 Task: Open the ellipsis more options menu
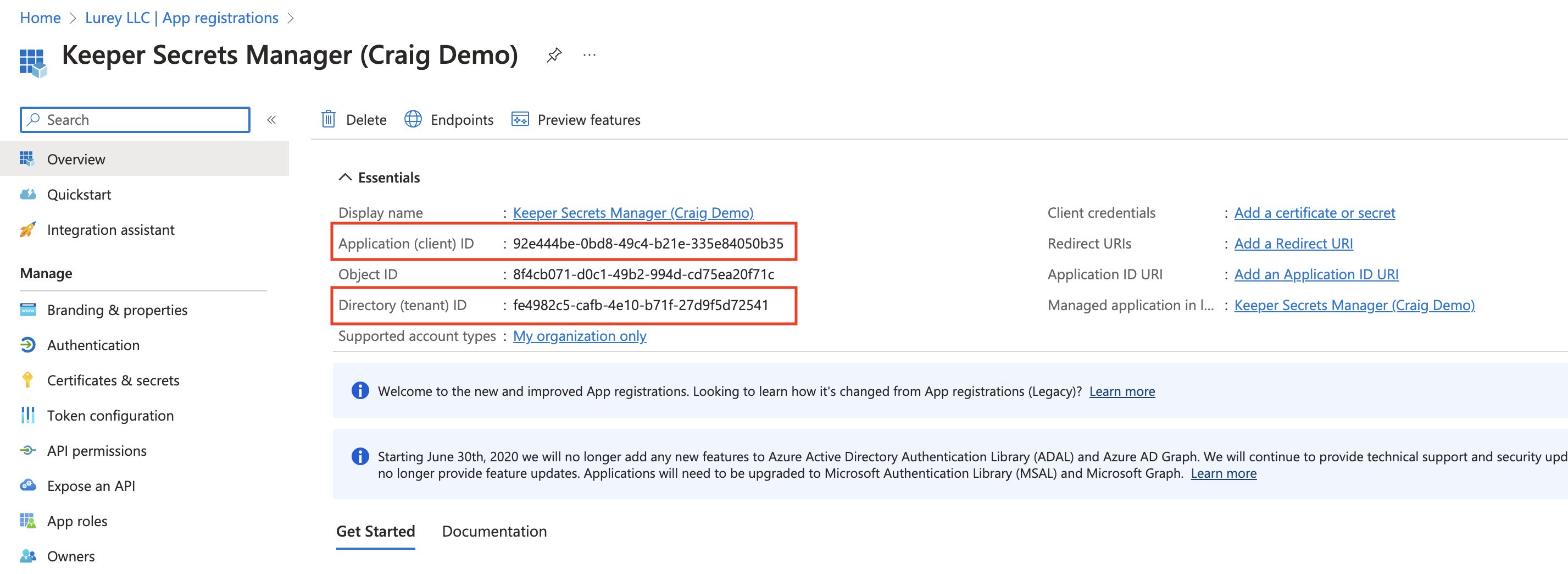[589, 56]
